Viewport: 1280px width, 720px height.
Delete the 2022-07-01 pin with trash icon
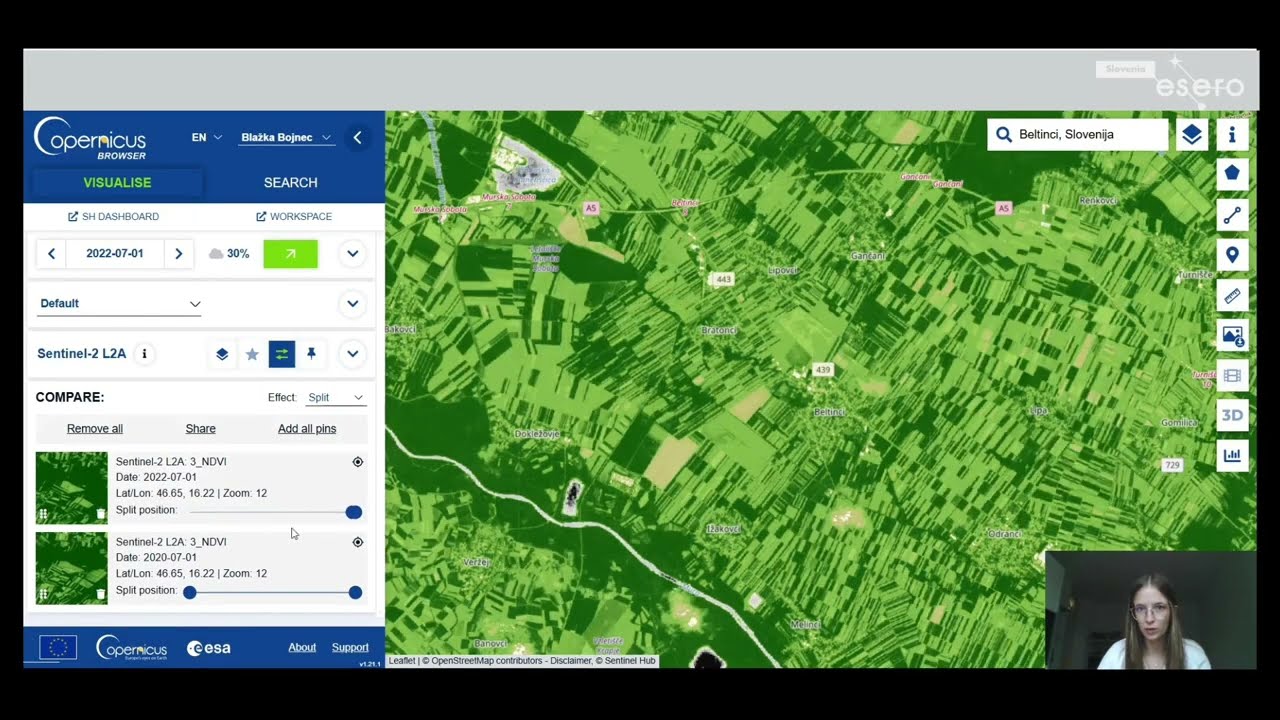101,514
